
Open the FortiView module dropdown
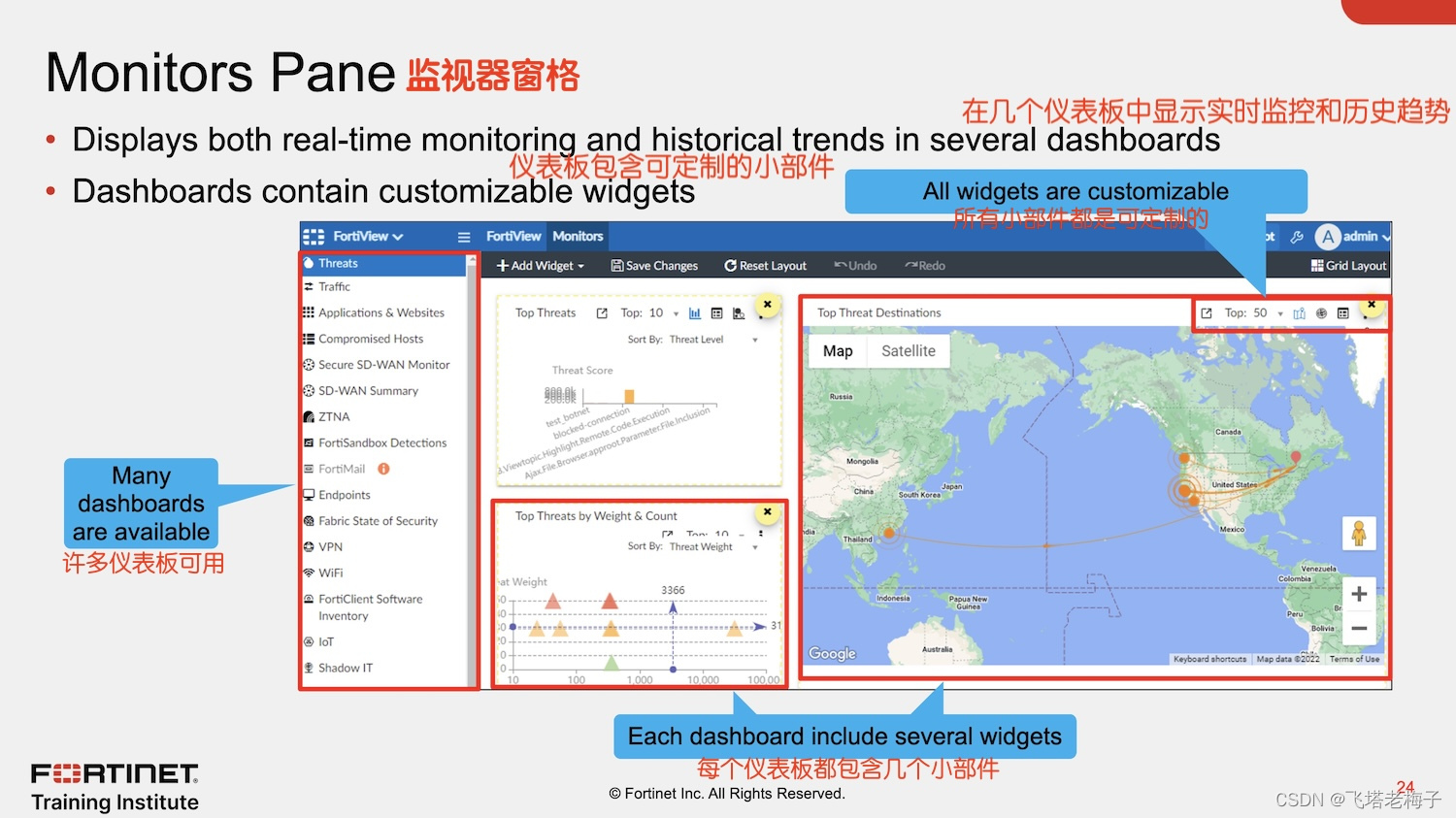tap(368, 237)
